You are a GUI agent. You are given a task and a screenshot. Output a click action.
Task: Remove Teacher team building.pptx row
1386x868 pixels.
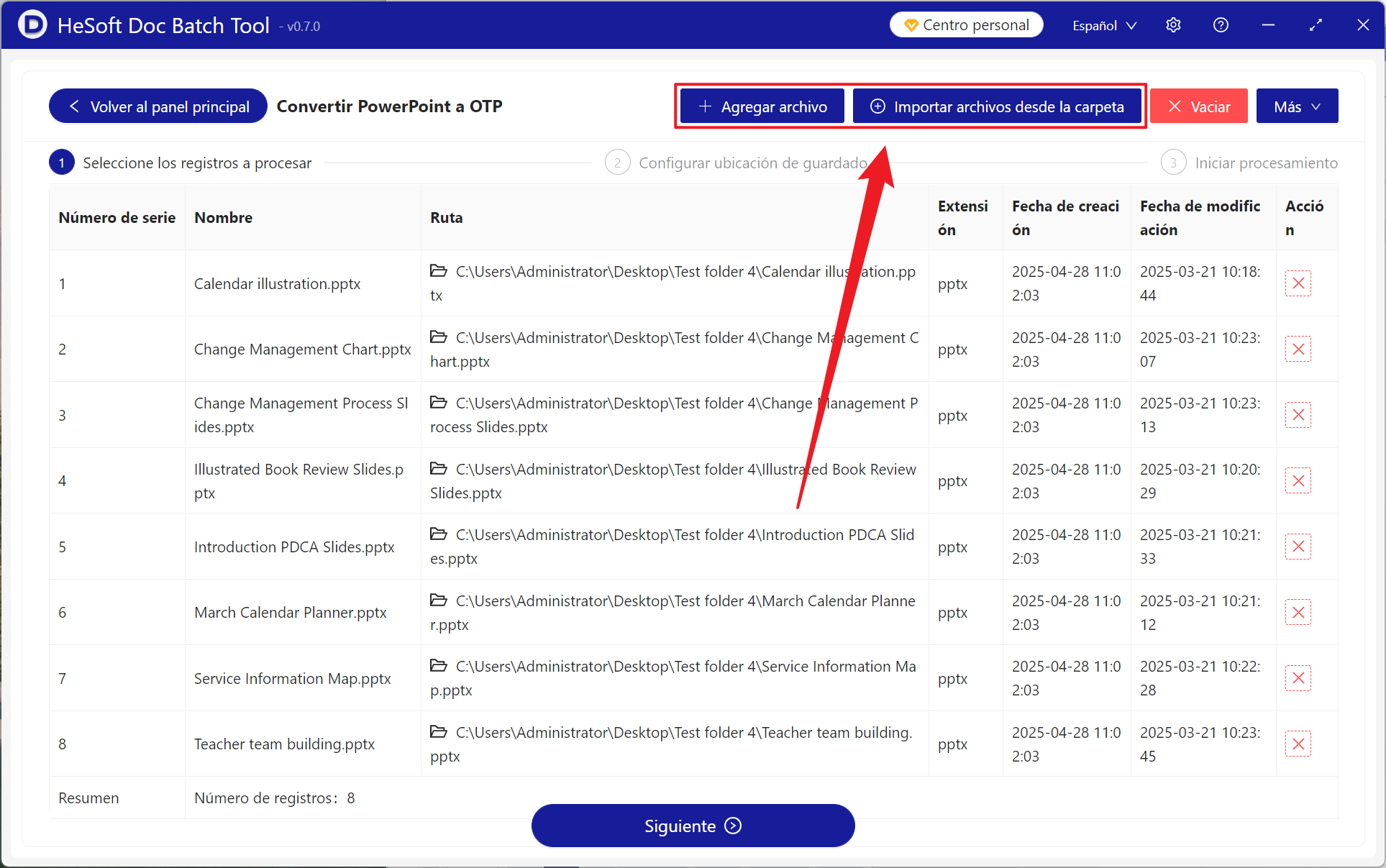point(1298,744)
